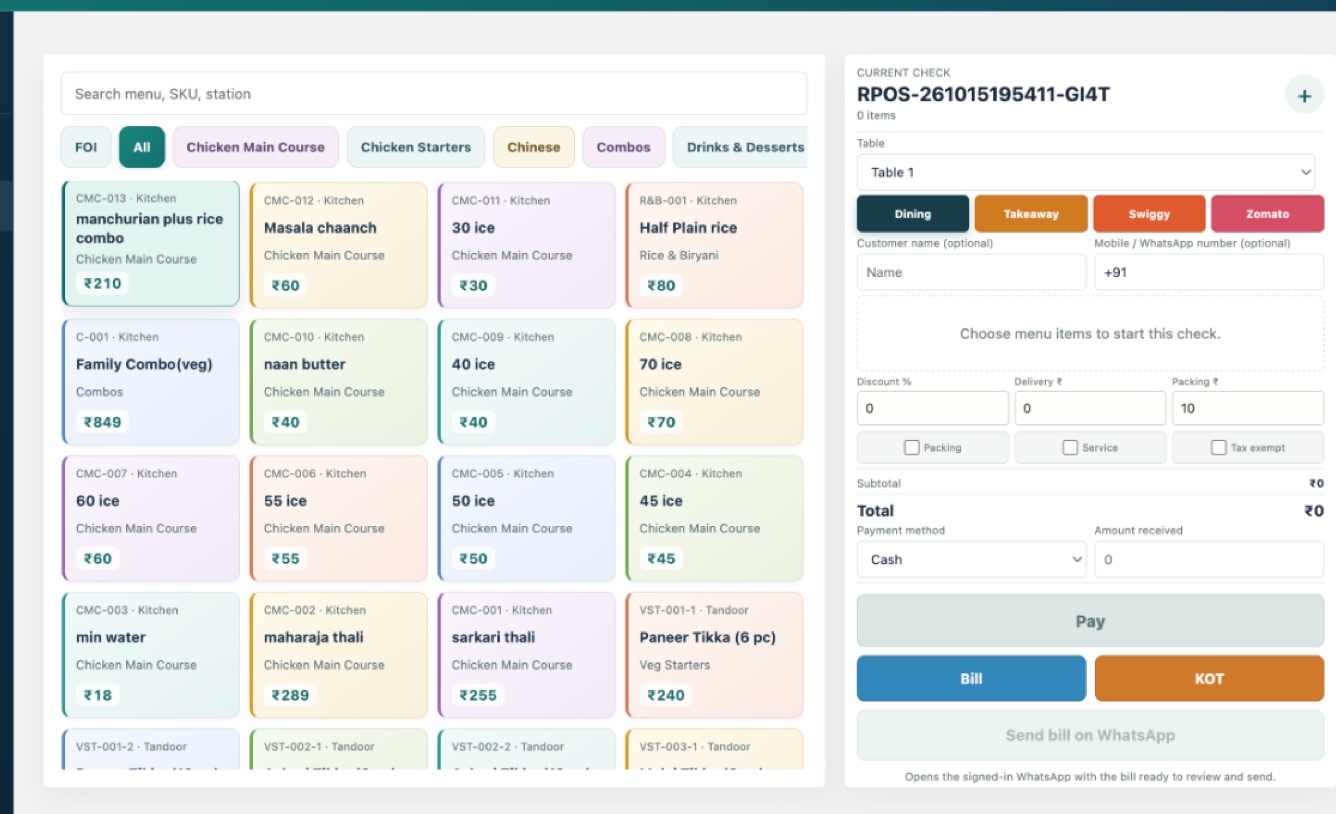The height and width of the screenshot is (814, 1336).
Task: Select Dining order type
Action: point(913,214)
